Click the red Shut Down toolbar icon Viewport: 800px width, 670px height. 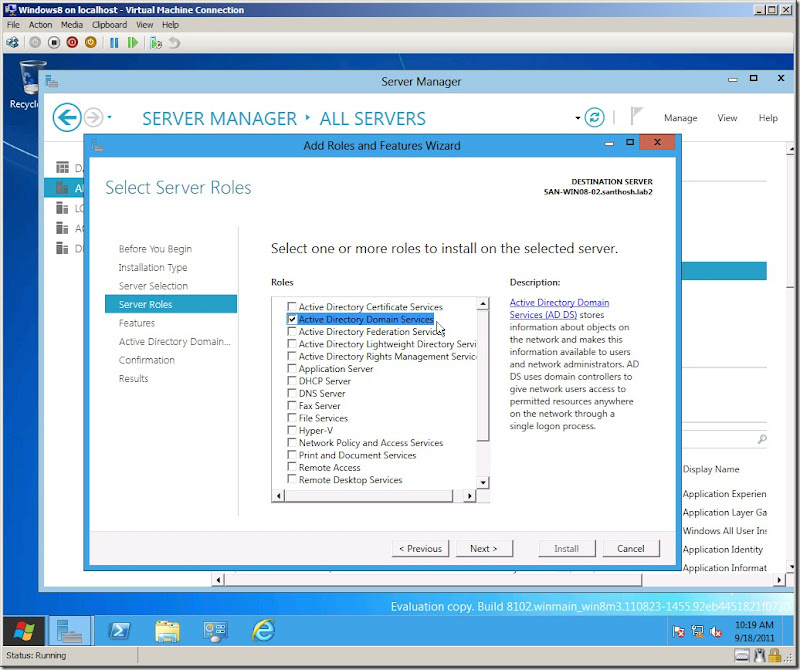(x=72, y=43)
